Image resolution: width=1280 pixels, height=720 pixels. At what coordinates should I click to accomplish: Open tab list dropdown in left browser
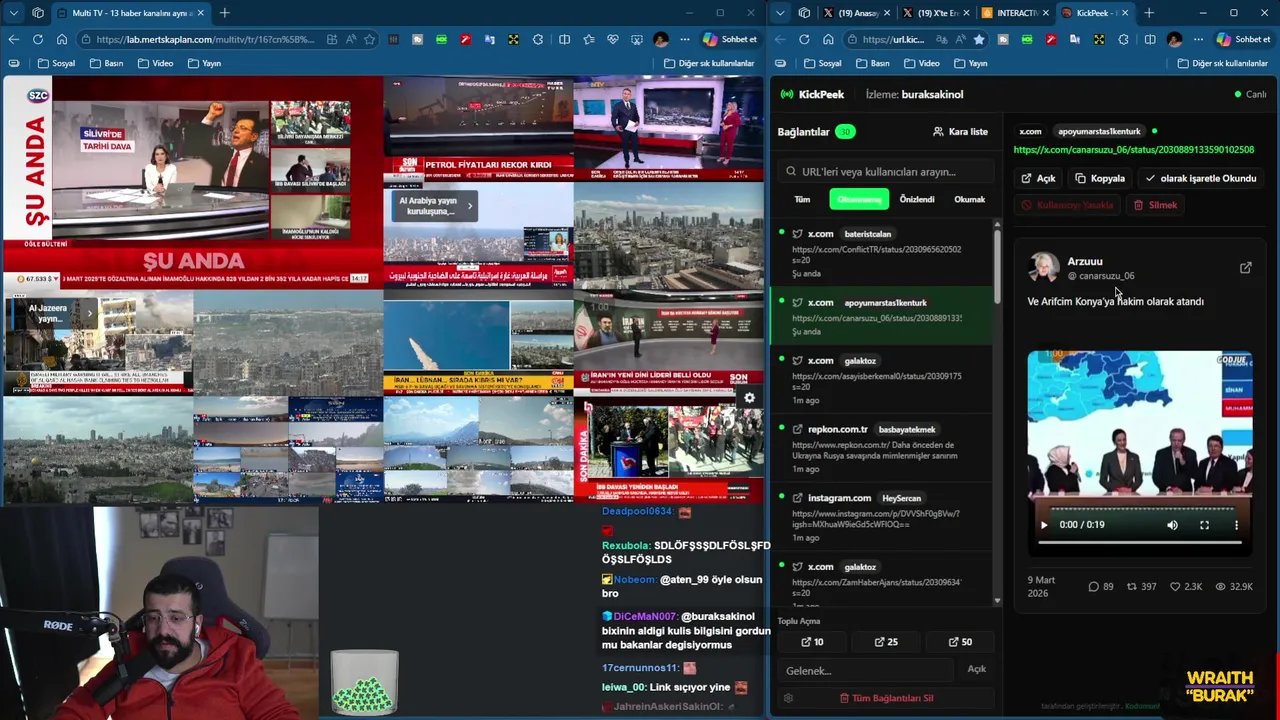pyautogui.click(x=13, y=13)
